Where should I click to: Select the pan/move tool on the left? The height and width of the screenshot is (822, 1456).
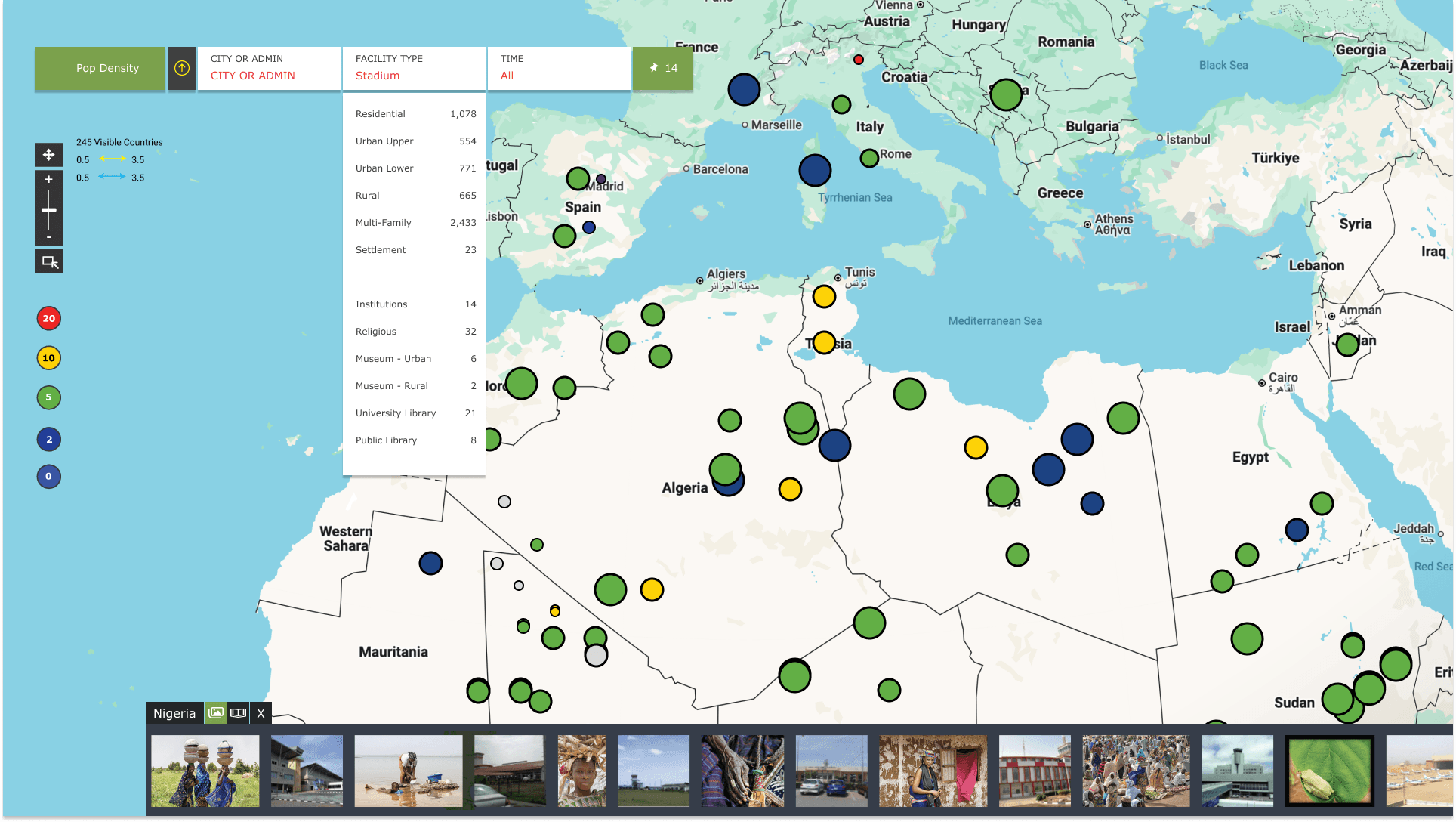pyautogui.click(x=48, y=154)
